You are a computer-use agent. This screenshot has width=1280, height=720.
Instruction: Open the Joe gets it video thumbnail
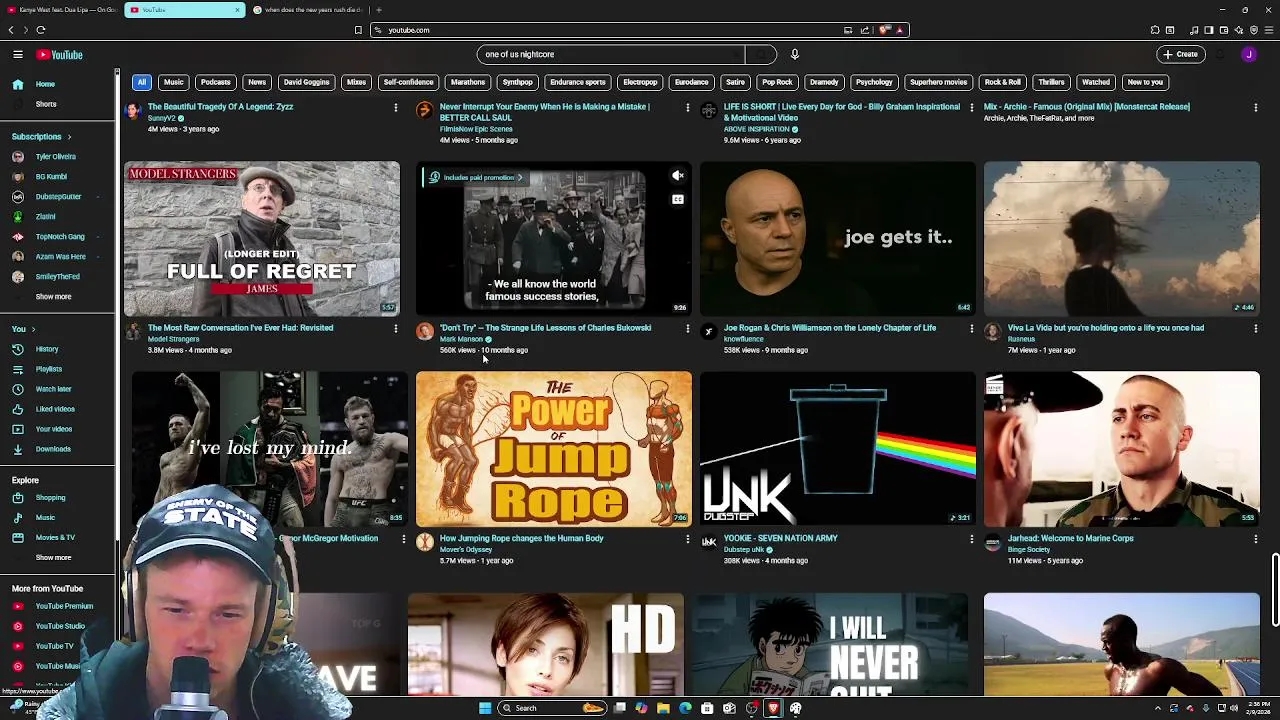(838, 239)
